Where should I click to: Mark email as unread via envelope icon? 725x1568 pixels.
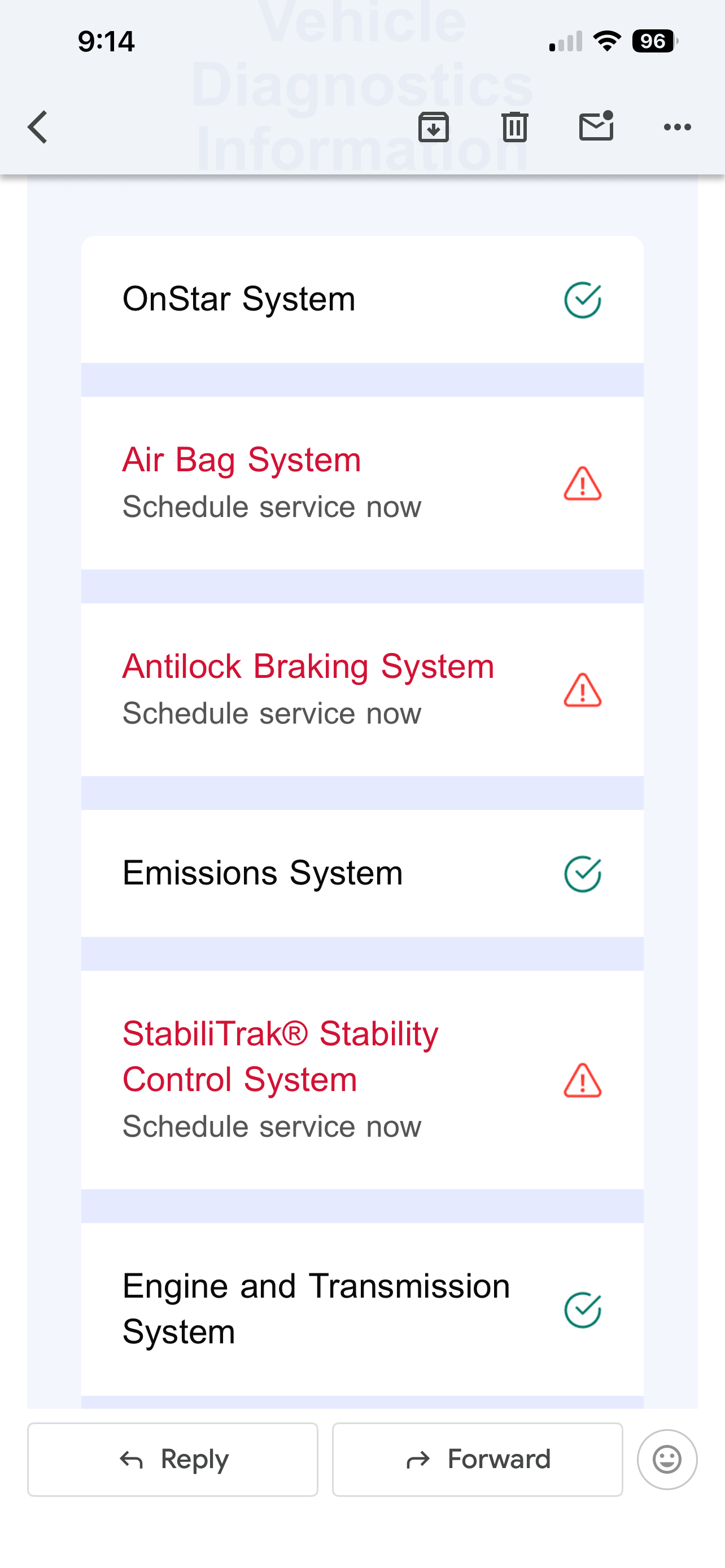click(x=596, y=126)
